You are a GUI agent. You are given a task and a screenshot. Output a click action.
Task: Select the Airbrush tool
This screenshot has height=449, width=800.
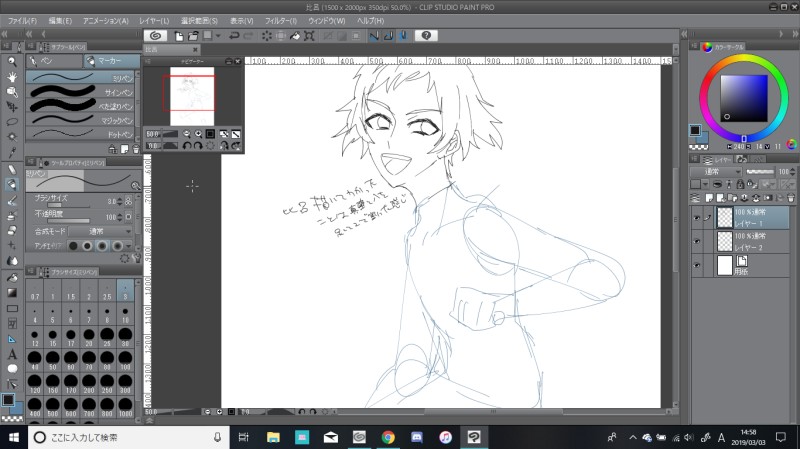[12, 215]
